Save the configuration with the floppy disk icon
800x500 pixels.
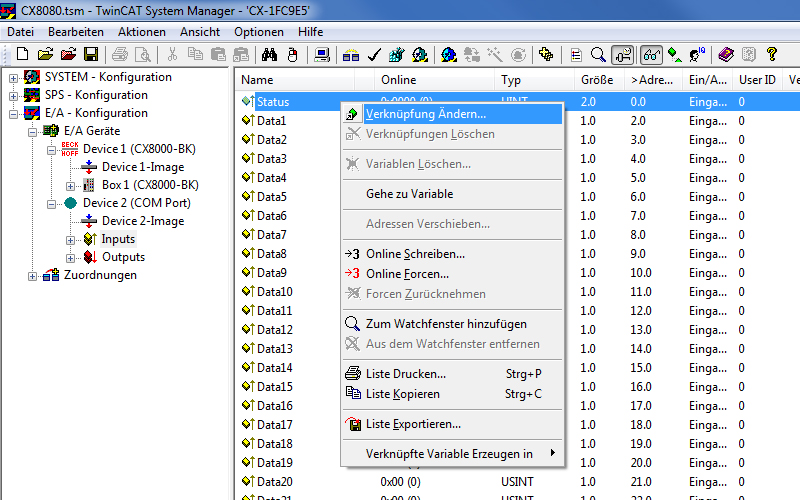click(91, 54)
